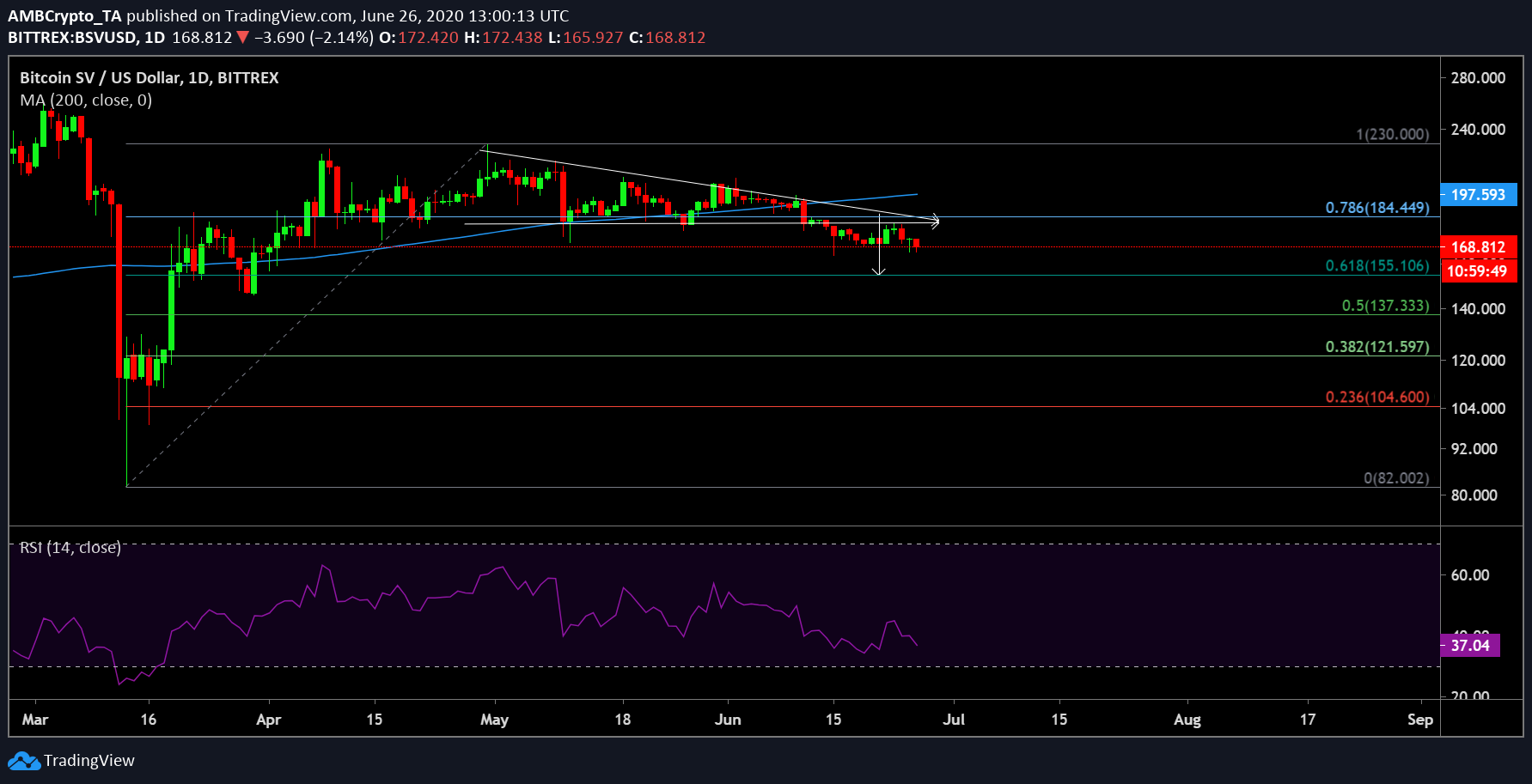Viewport: 1532px width, 784px height.
Task: Select the 0.786(184.449) Fibonacci level label
Action: click(x=1377, y=208)
